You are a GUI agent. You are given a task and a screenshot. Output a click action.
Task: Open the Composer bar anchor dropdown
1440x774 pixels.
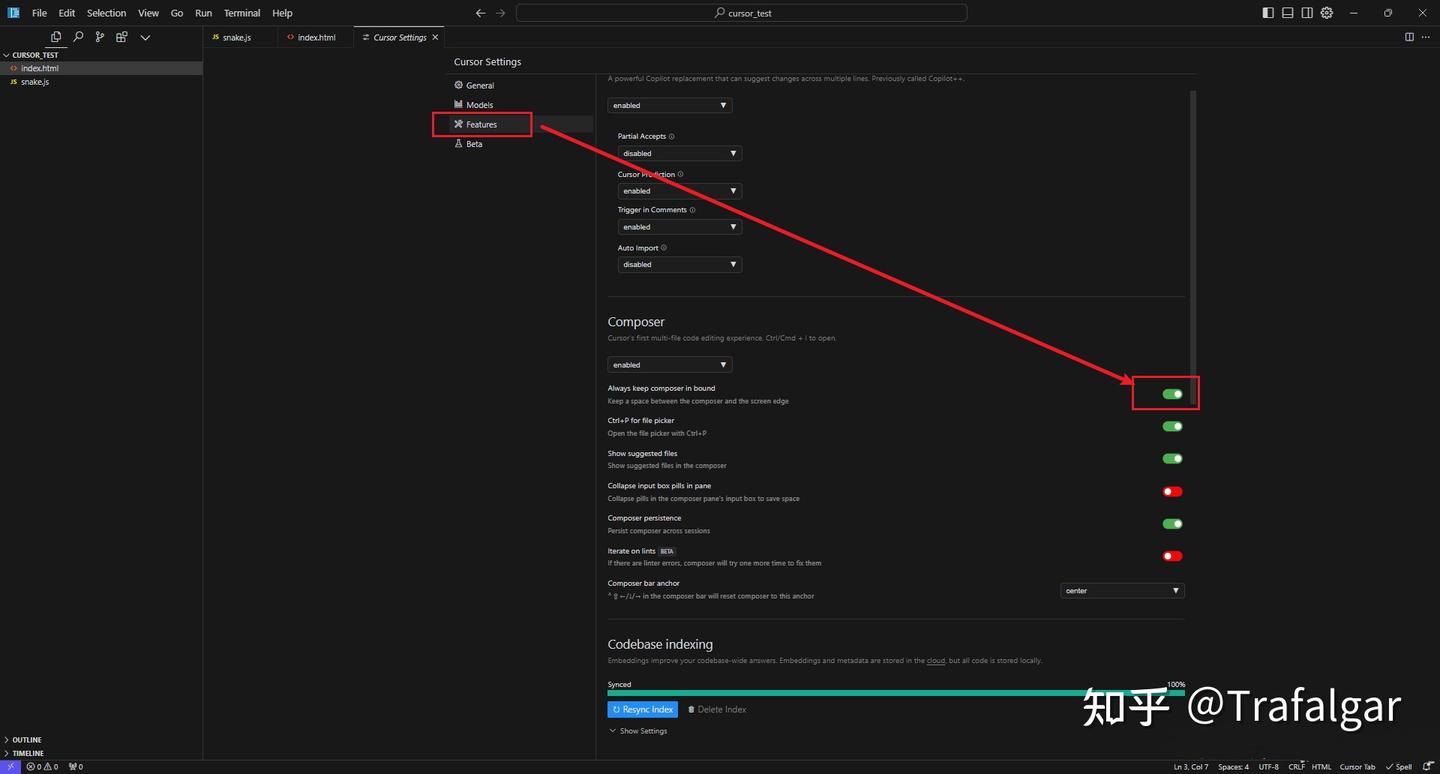point(1122,591)
